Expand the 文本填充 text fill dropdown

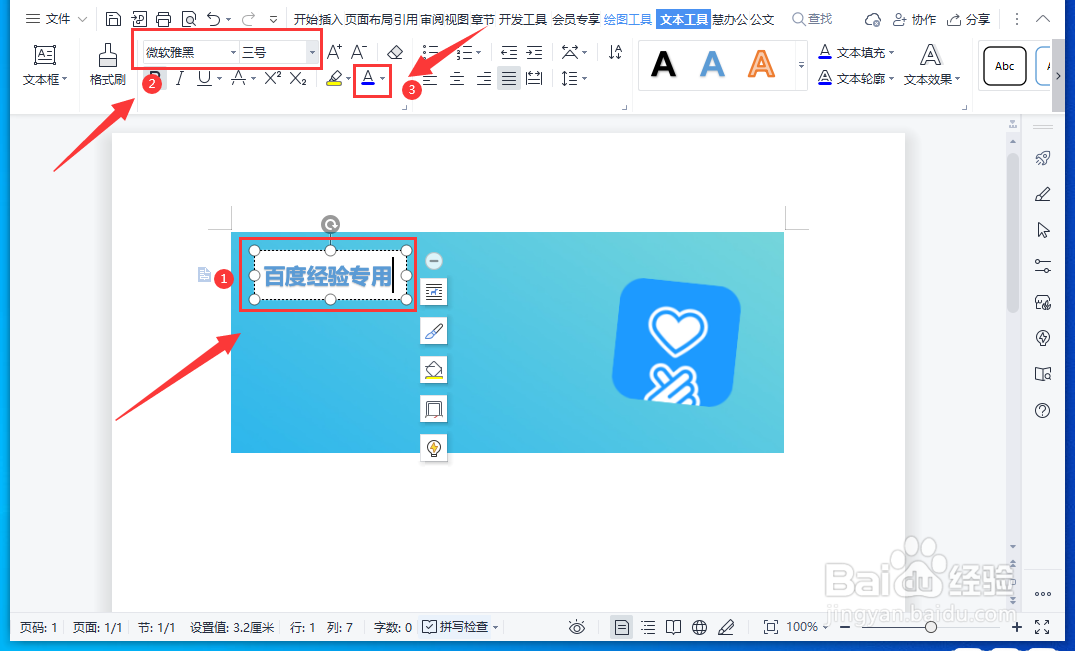pos(891,53)
